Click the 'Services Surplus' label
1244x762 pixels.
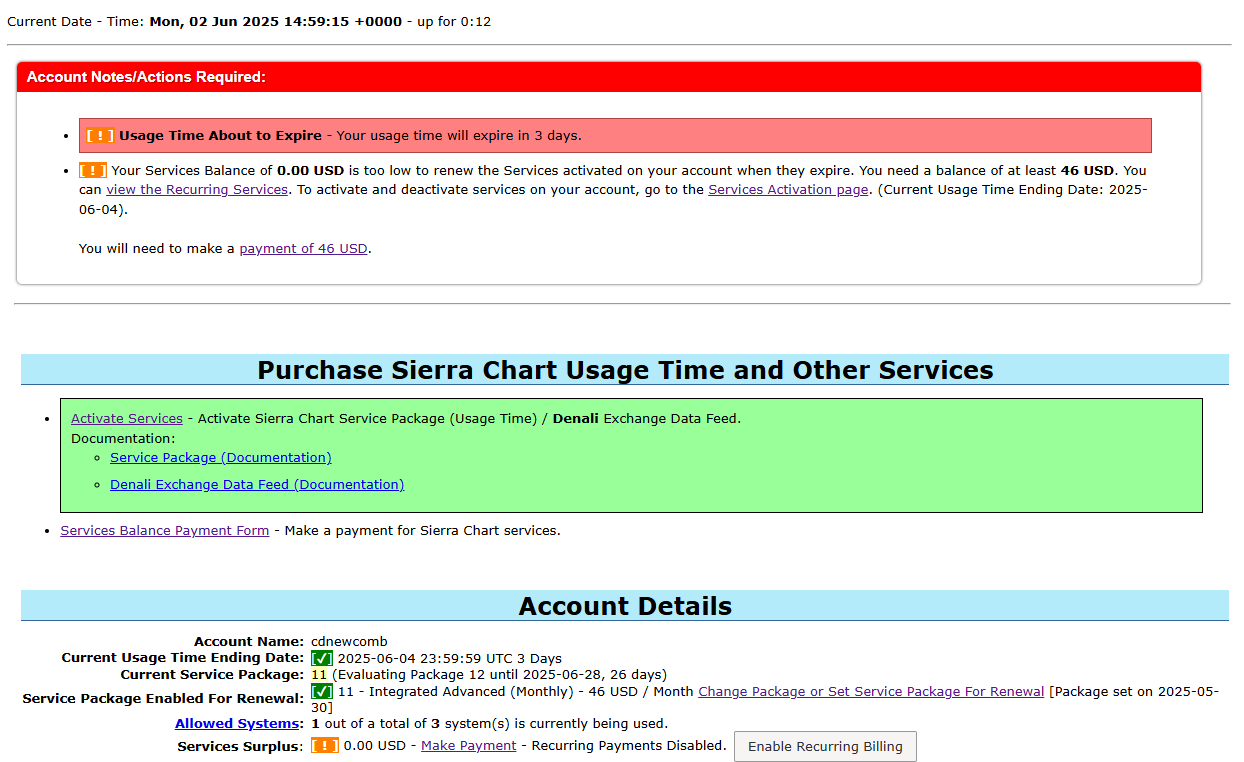point(238,746)
